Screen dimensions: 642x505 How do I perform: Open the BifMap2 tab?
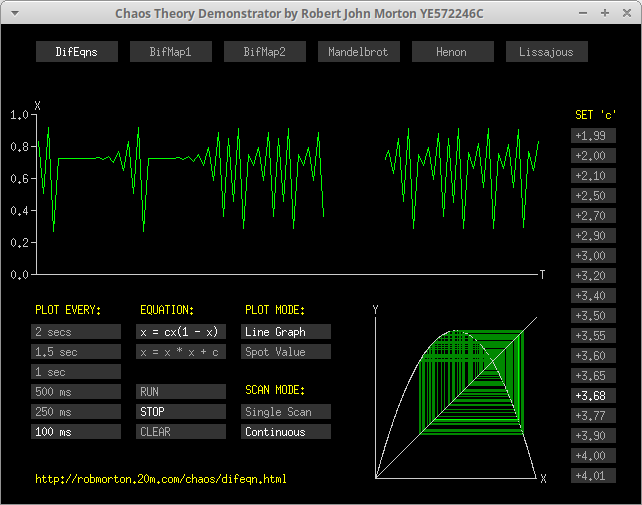click(x=264, y=52)
